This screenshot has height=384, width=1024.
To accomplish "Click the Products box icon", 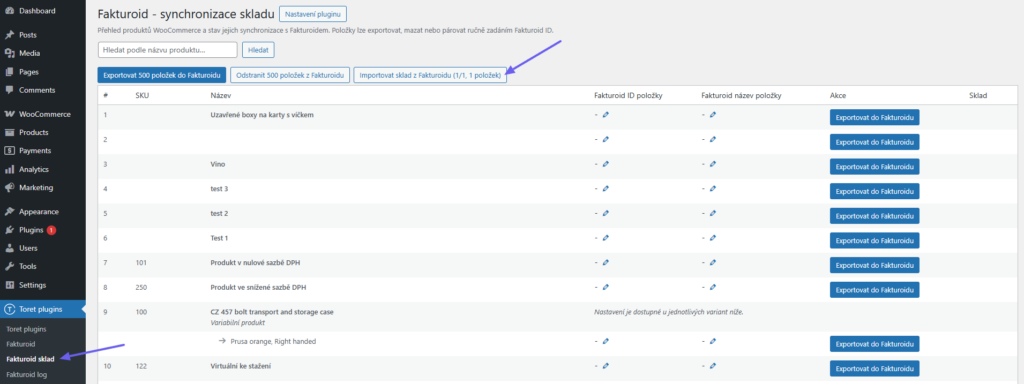I will 9,133.
